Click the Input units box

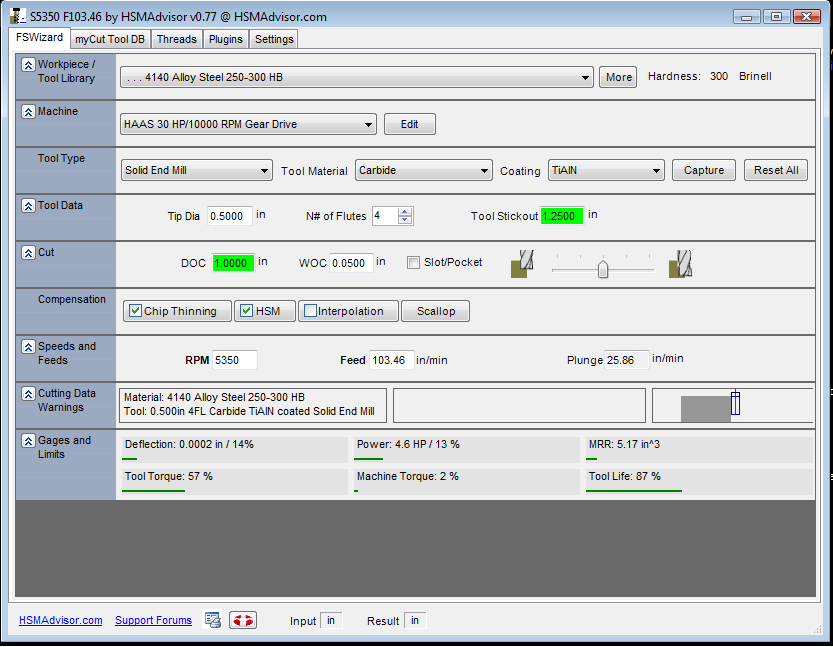[x=331, y=620]
